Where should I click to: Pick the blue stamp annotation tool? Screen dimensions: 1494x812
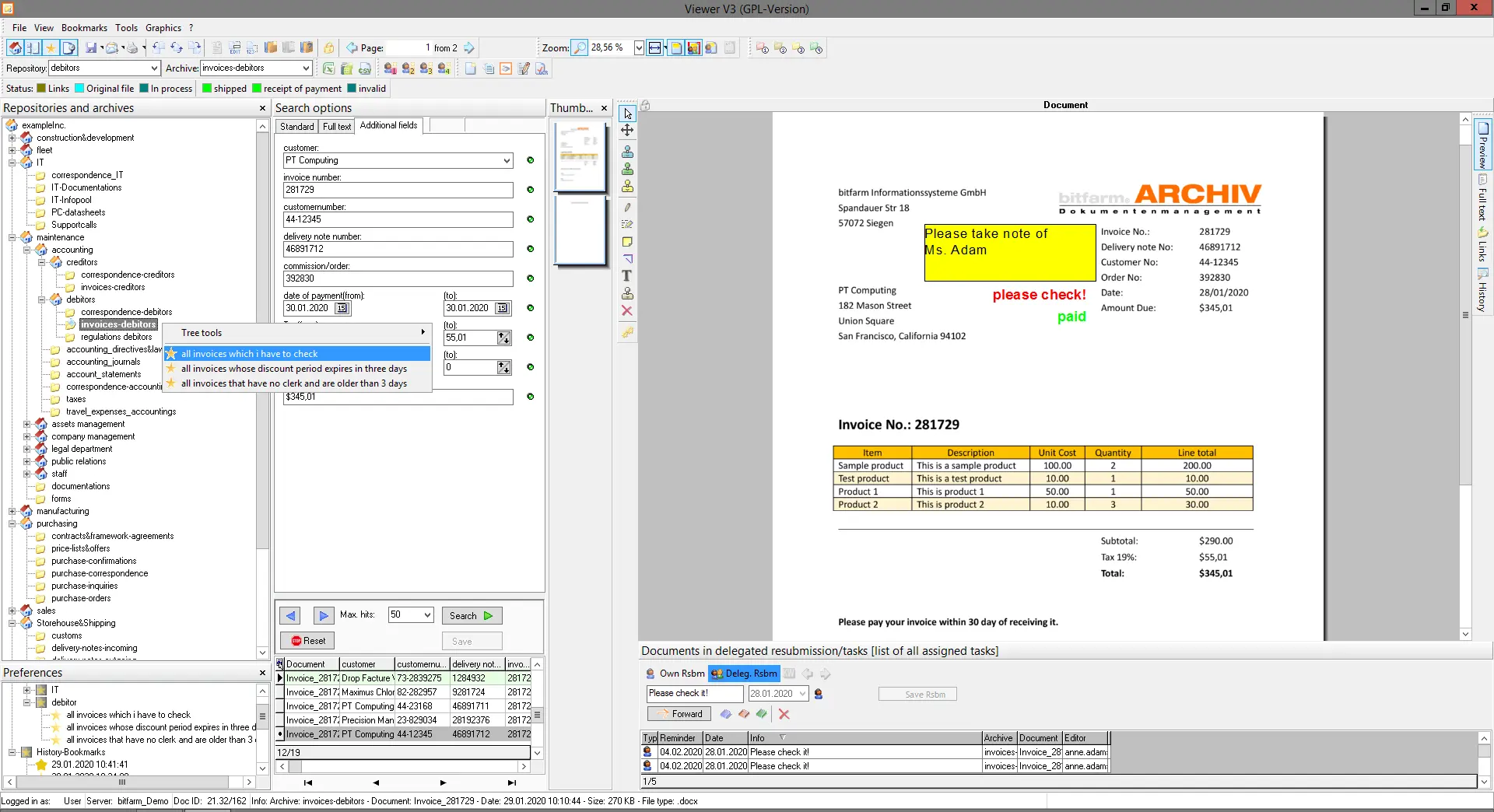pyautogui.click(x=627, y=152)
